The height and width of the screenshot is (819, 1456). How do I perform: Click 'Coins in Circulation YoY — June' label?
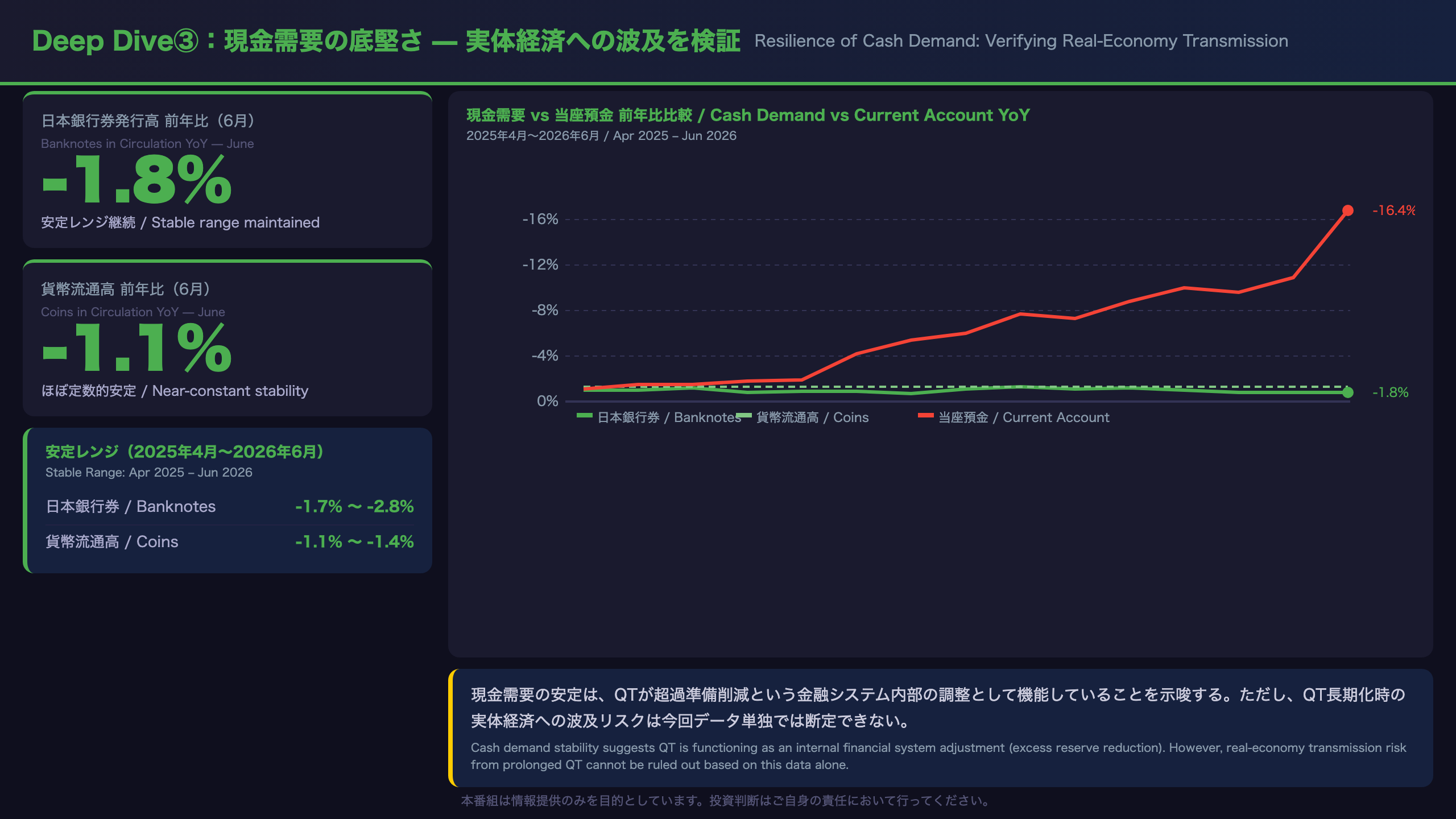pyautogui.click(x=133, y=312)
